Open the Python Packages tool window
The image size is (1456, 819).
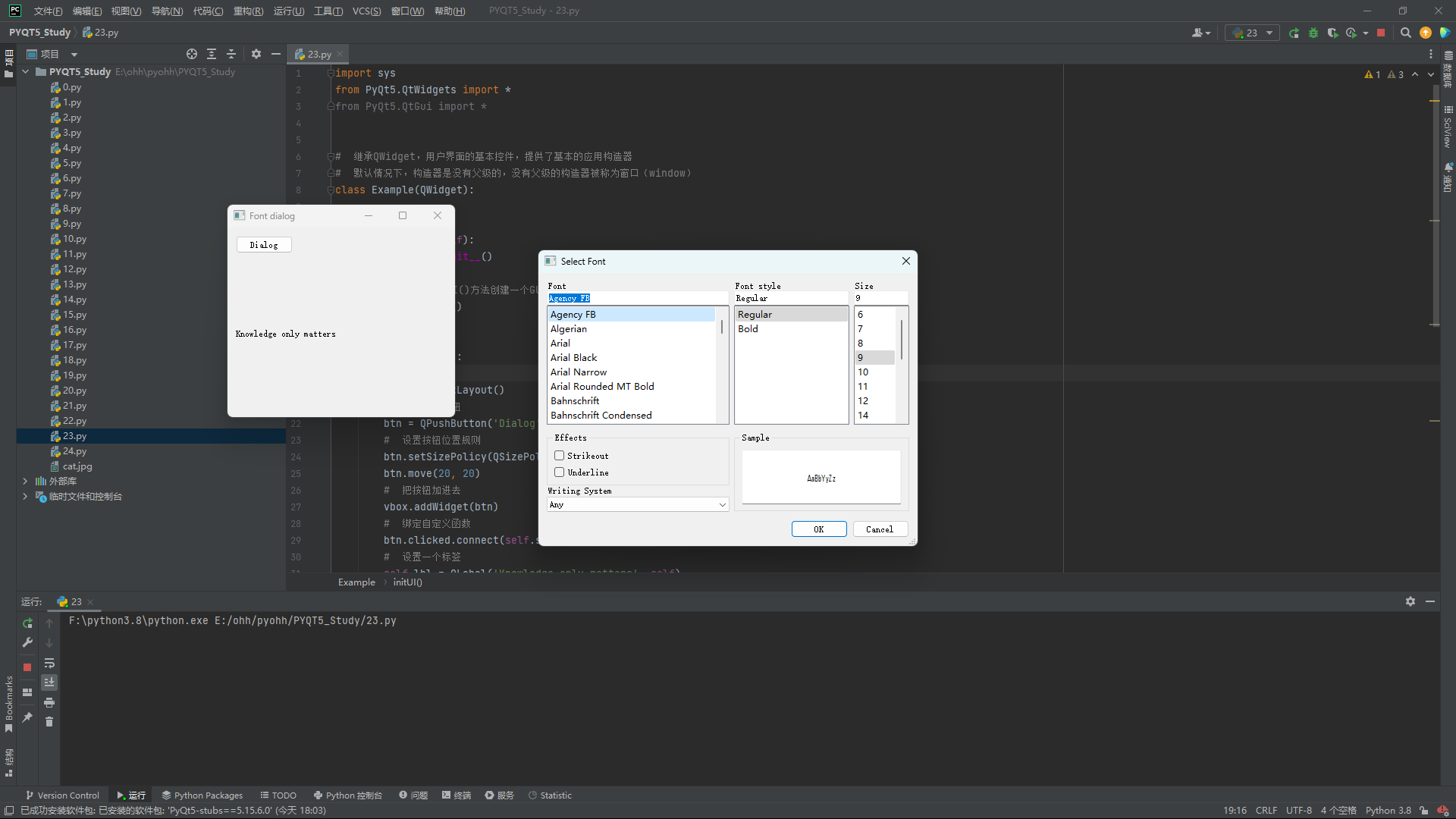(202, 795)
